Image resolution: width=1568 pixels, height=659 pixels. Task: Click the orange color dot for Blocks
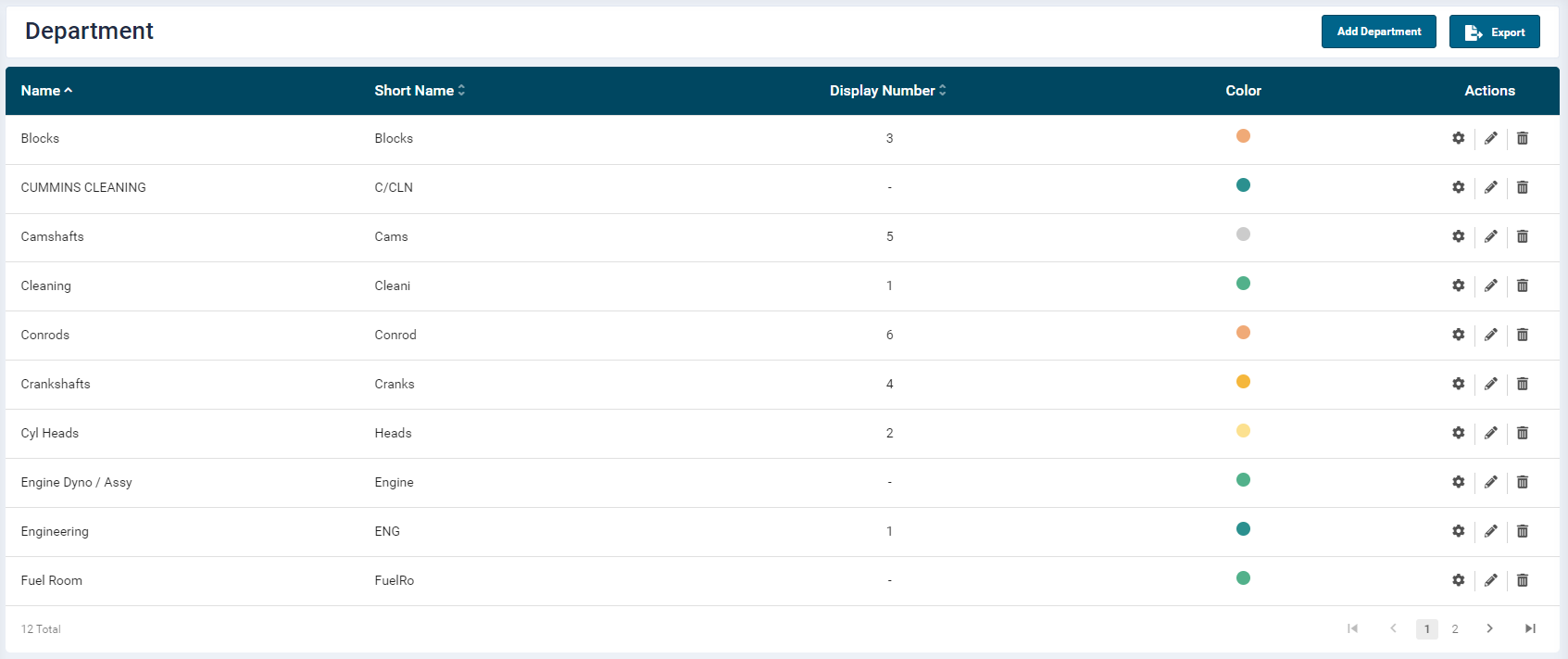click(1243, 136)
